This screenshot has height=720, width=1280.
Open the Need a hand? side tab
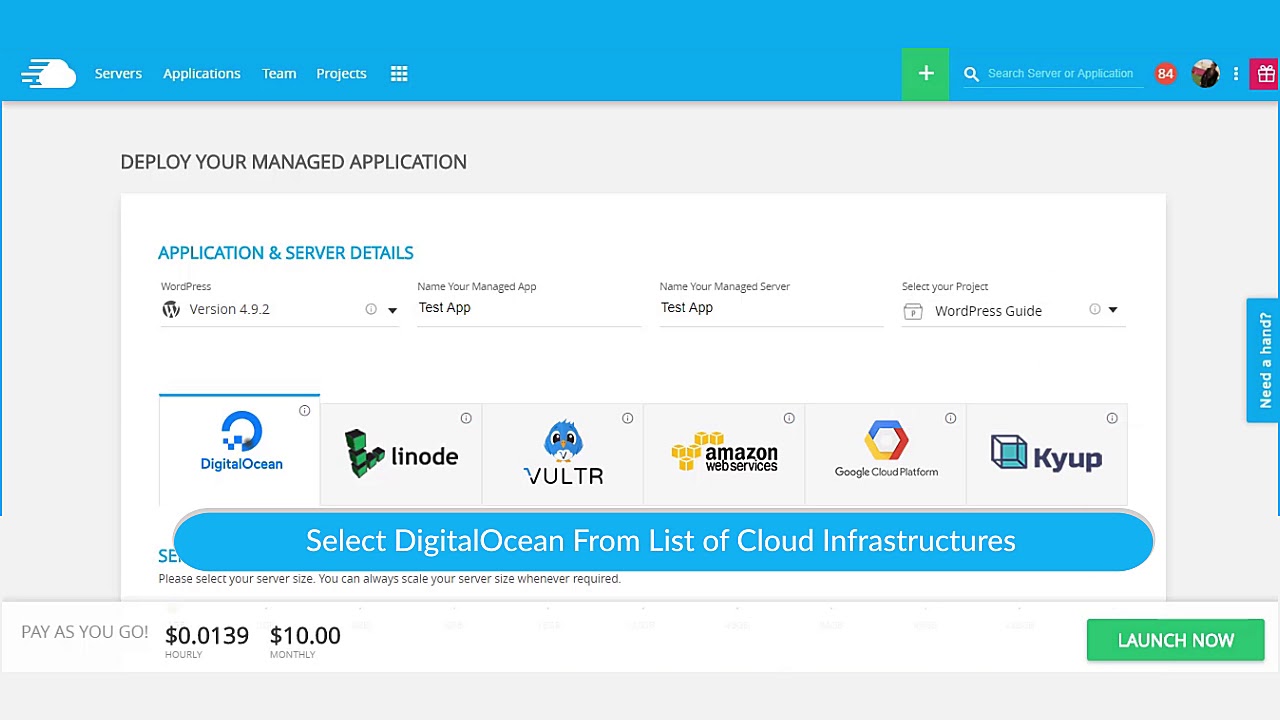1263,360
